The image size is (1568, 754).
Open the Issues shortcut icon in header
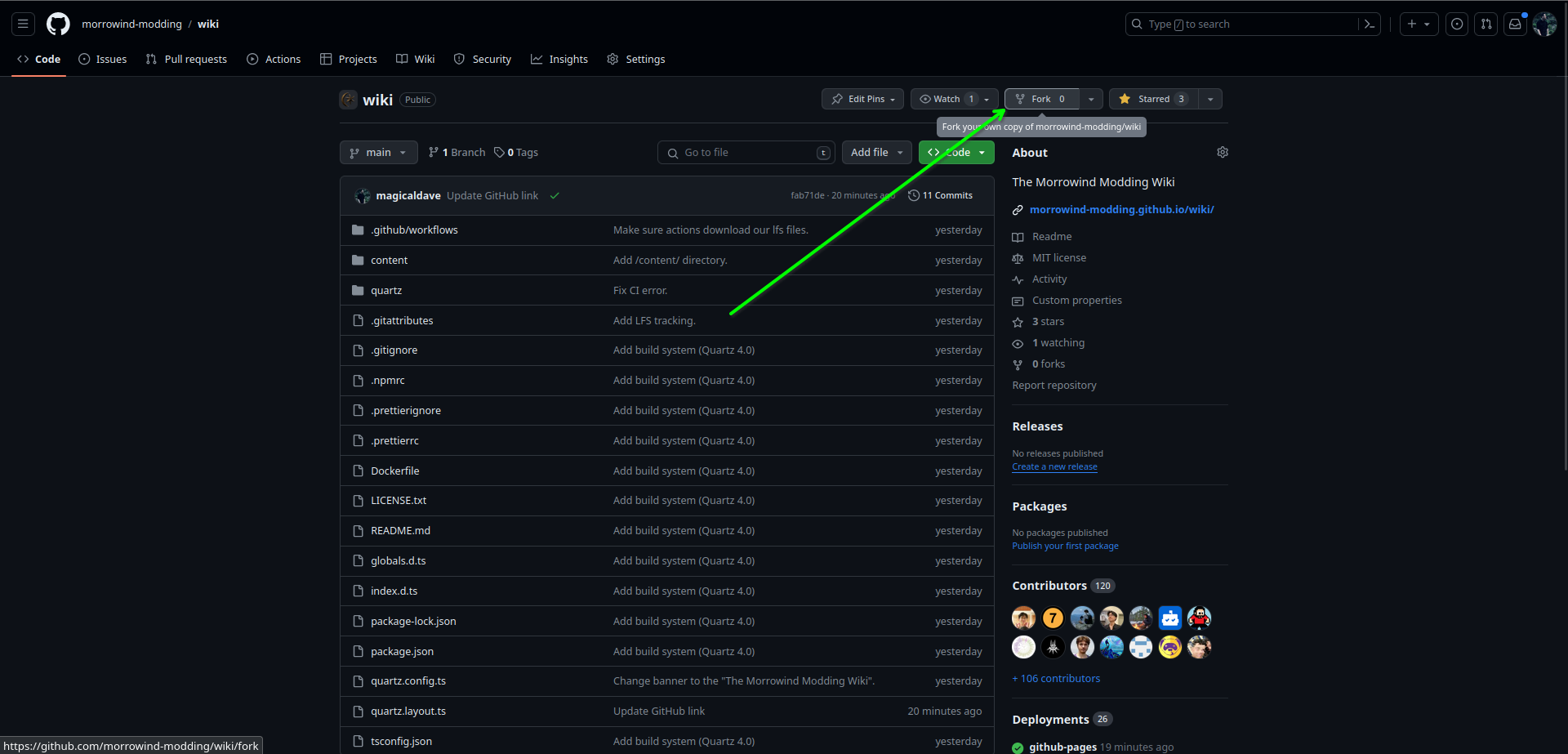(1457, 24)
